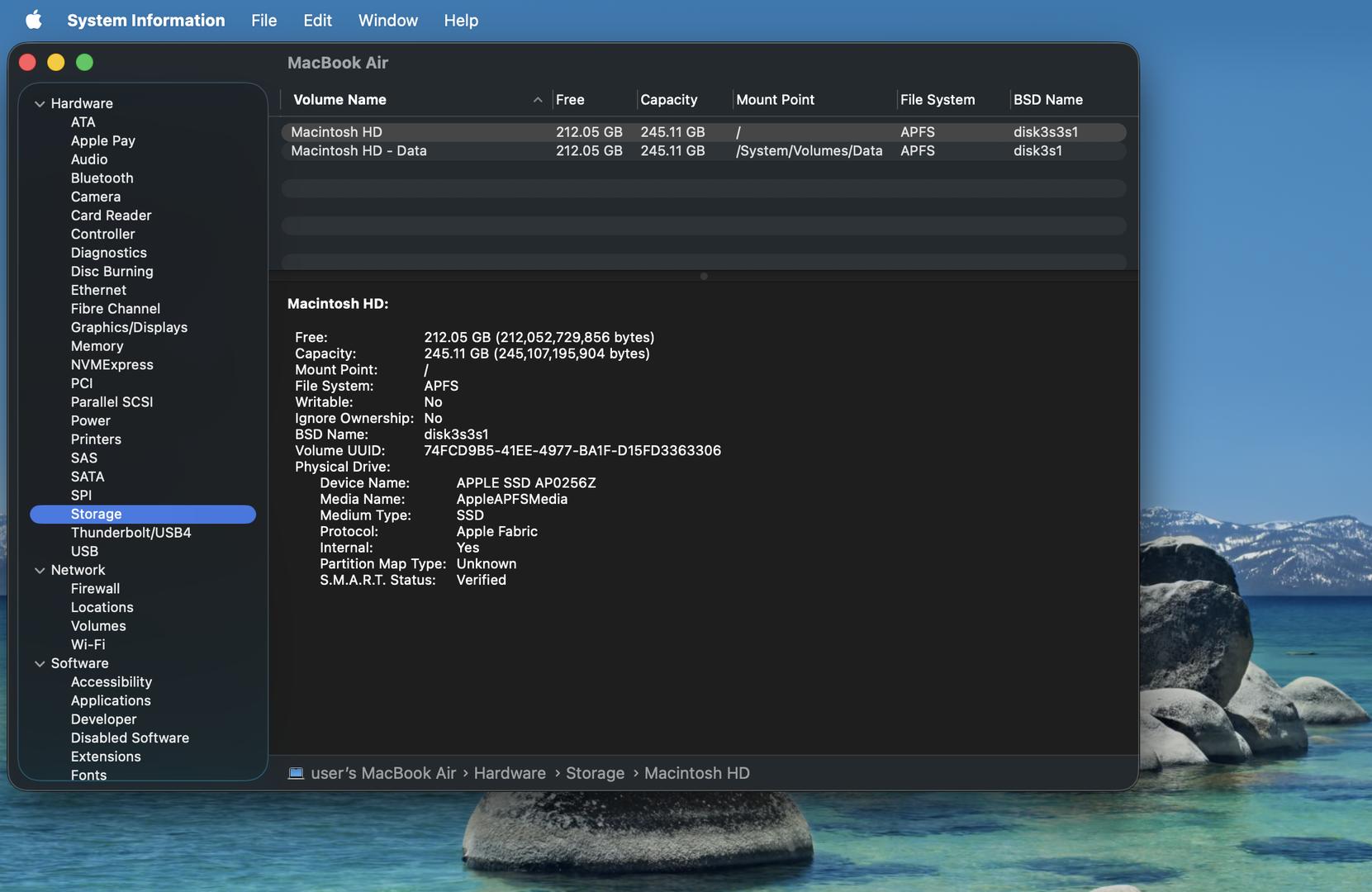
Task: Select Wi-Fi under Network
Action: tap(88, 645)
